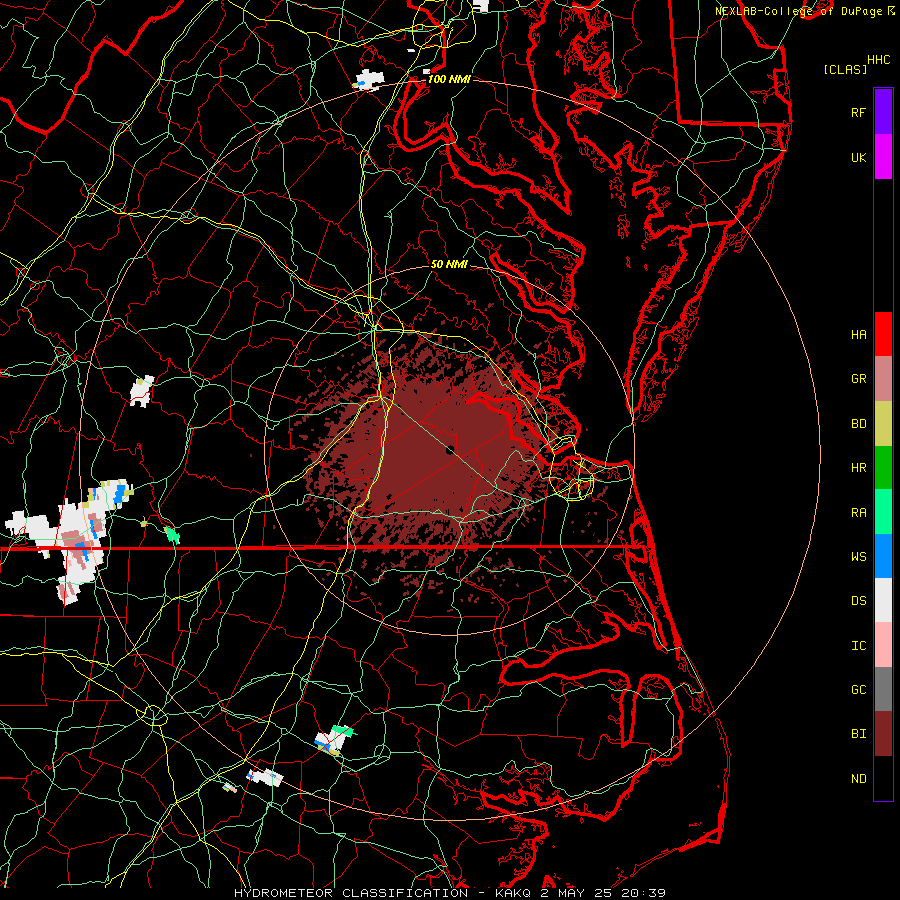The height and width of the screenshot is (900, 900).
Task: Click the IC pink legend swatch
Action: click(x=883, y=645)
